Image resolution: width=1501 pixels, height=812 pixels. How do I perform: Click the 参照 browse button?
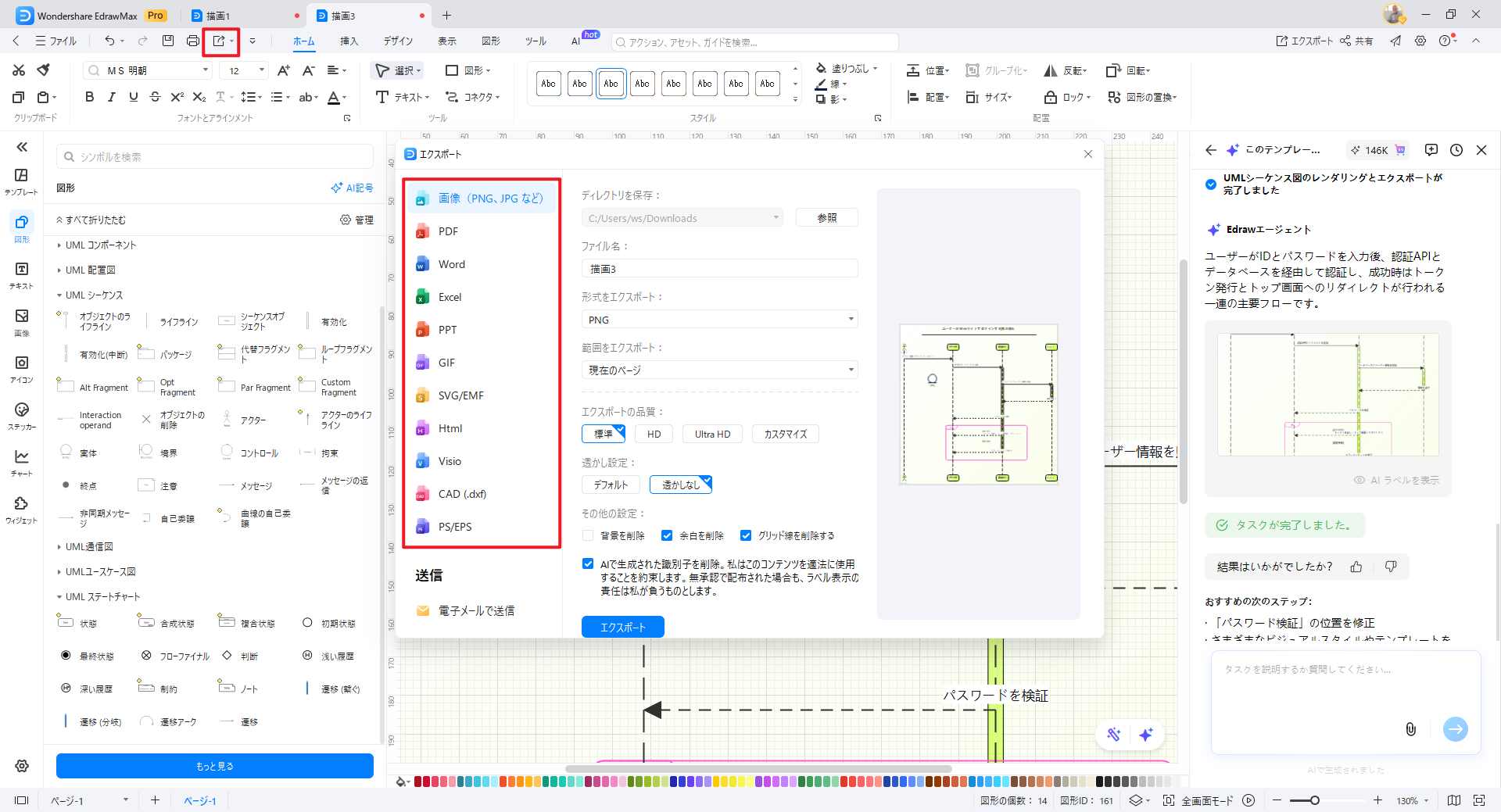[x=826, y=217]
